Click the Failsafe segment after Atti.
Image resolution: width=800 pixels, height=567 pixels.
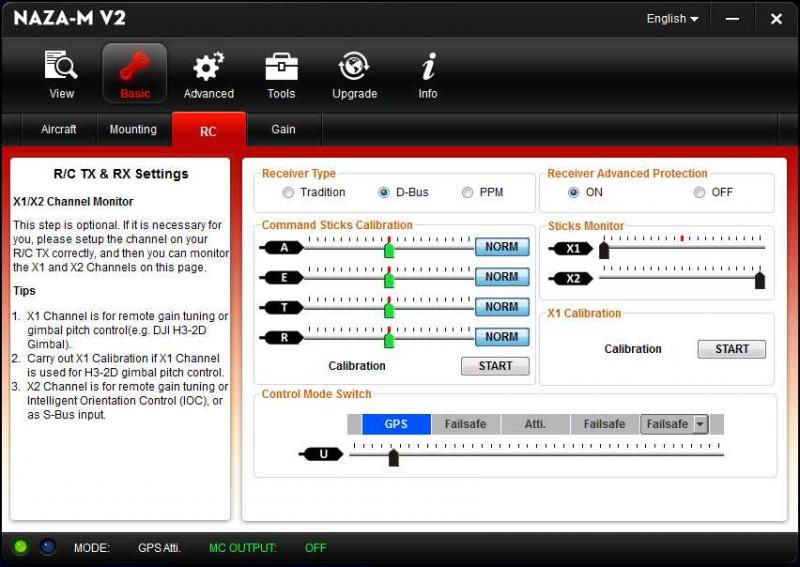[x=605, y=424]
